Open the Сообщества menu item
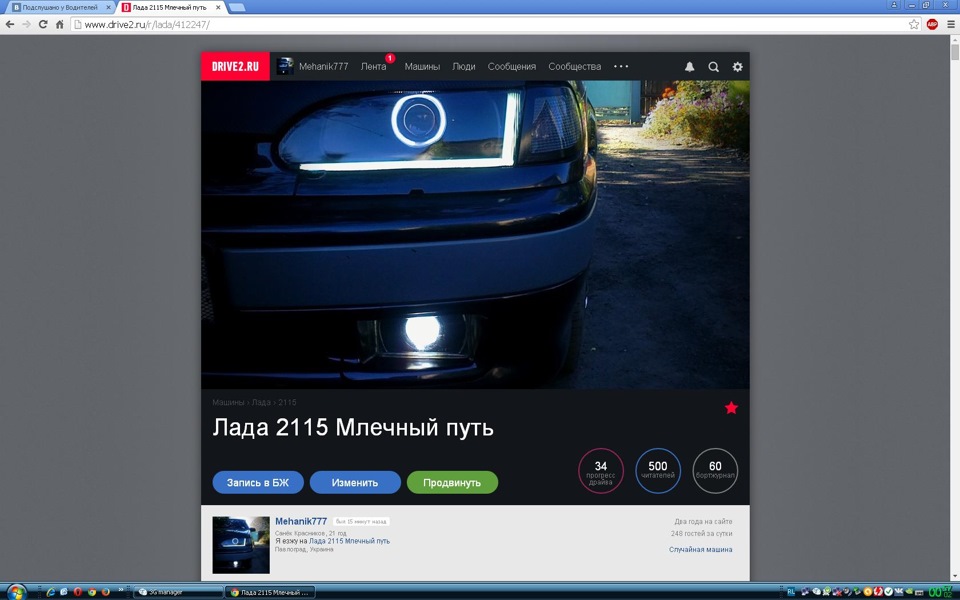Viewport: 960px width, 600px height. (574, 67)
